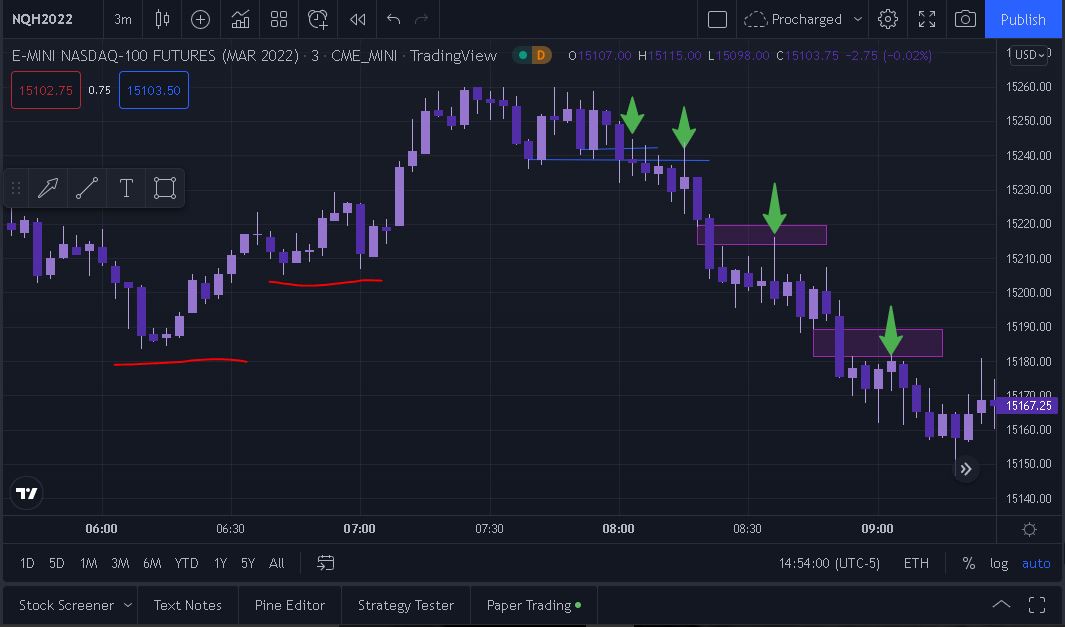Maximize the bottom panel
This screenshot has width=1065, height=627.
click(1036, 605)
